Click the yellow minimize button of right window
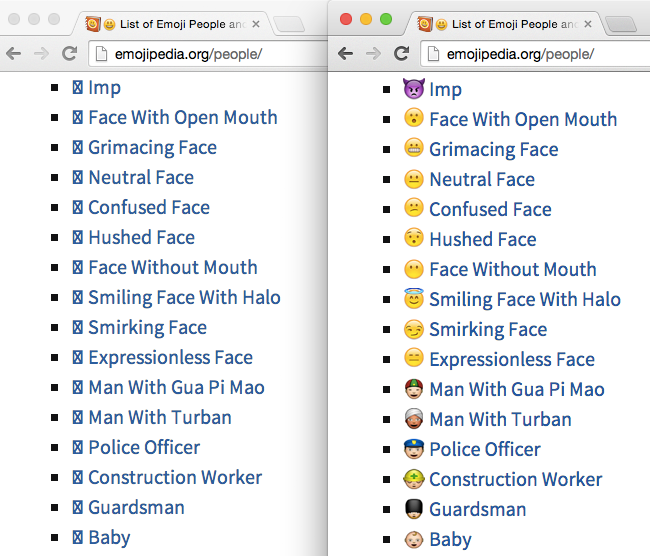 point(366,19)
